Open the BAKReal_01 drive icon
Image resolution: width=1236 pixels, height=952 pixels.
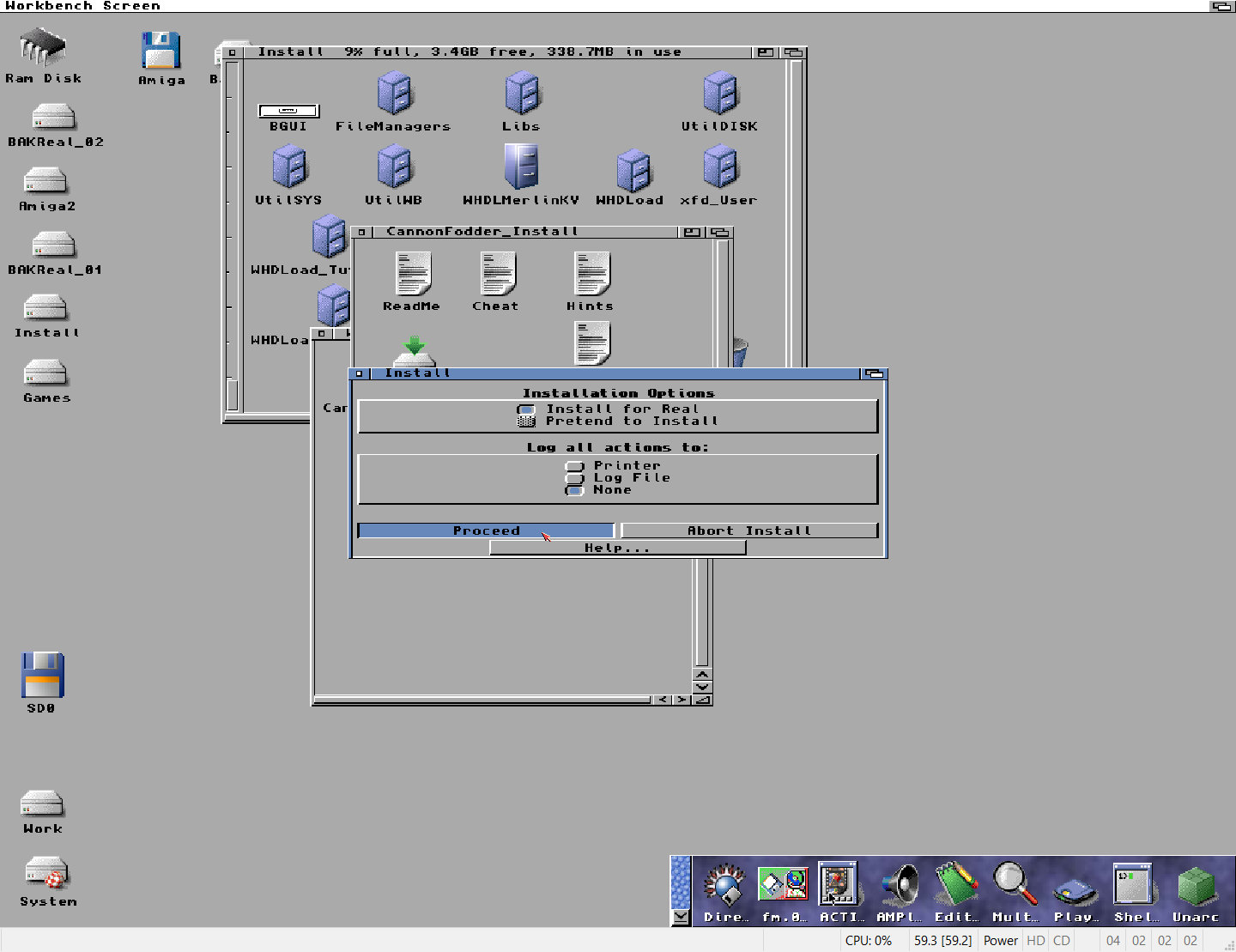pos(53,245)
